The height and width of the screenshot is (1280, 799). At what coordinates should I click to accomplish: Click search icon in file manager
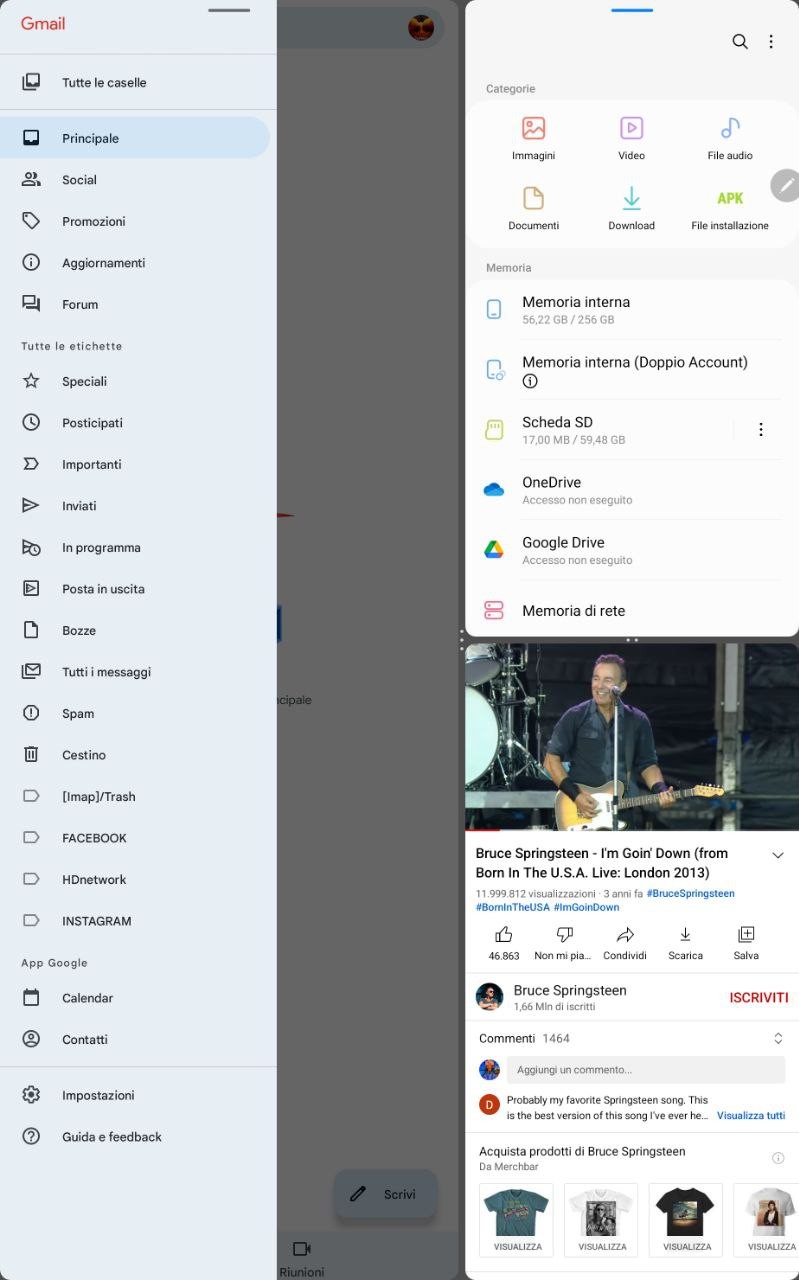(x=740, y=41)
